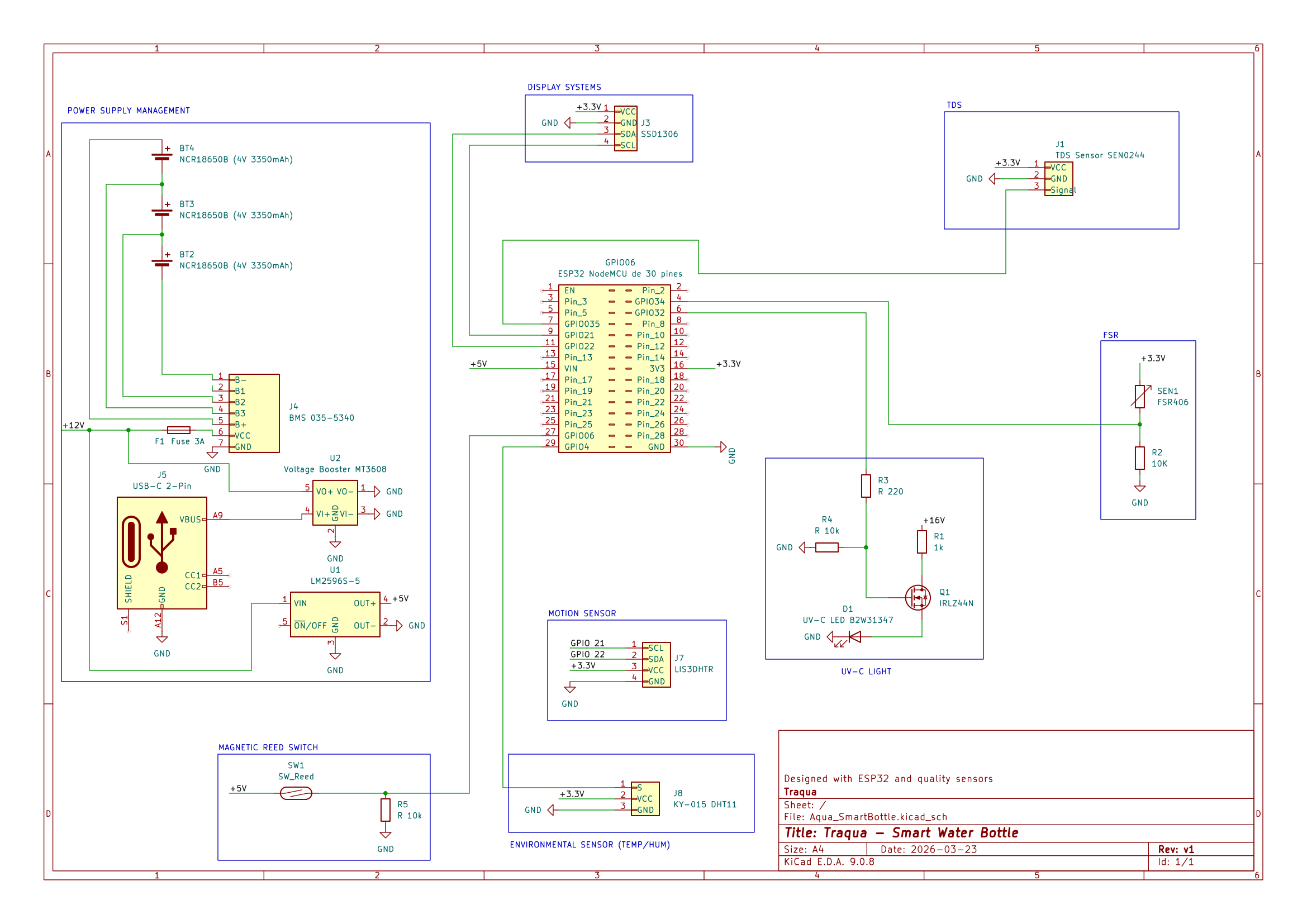
Task: Select the KY-015 DHT11 connector J8
Action: tap(645, 798)
